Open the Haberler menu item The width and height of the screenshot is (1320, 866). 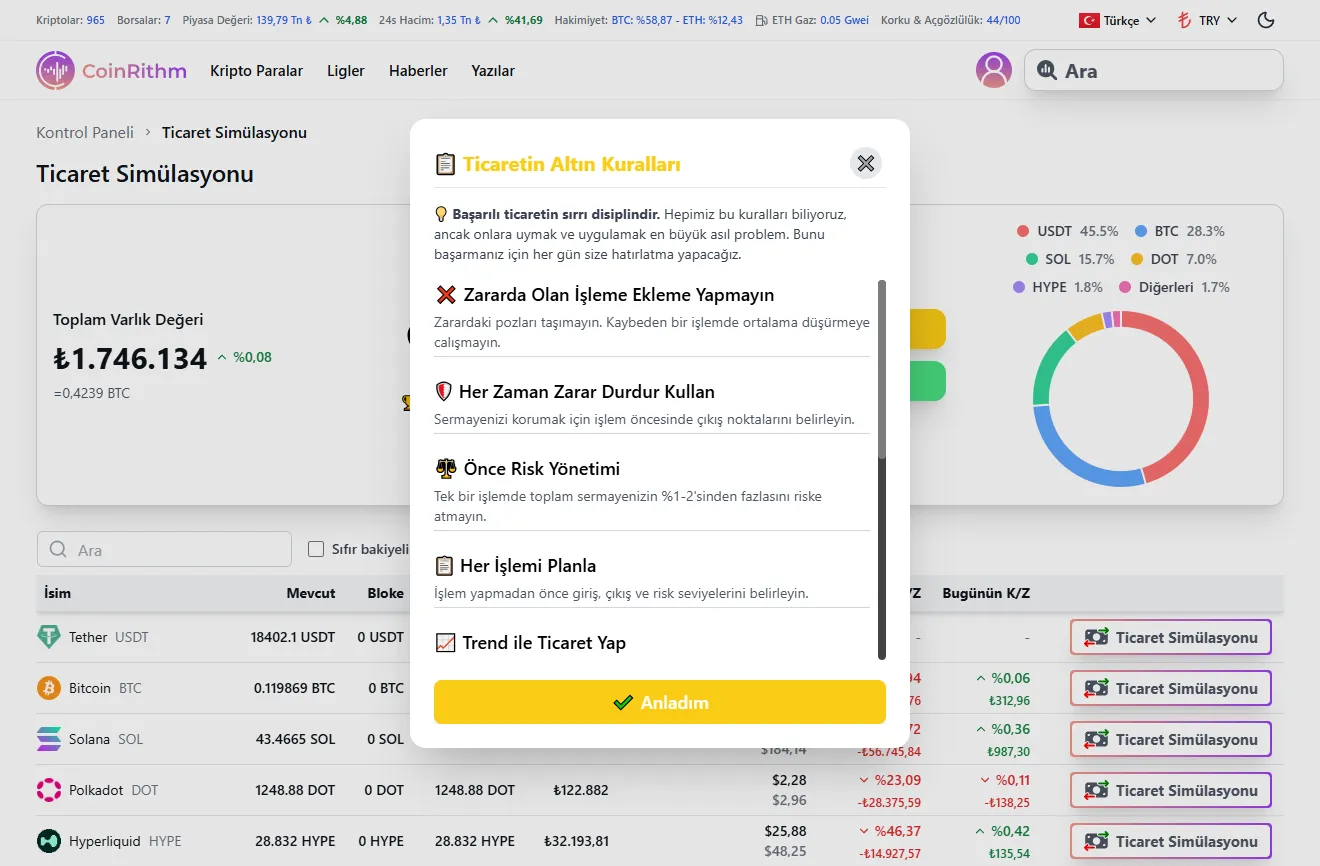[417, 70]
